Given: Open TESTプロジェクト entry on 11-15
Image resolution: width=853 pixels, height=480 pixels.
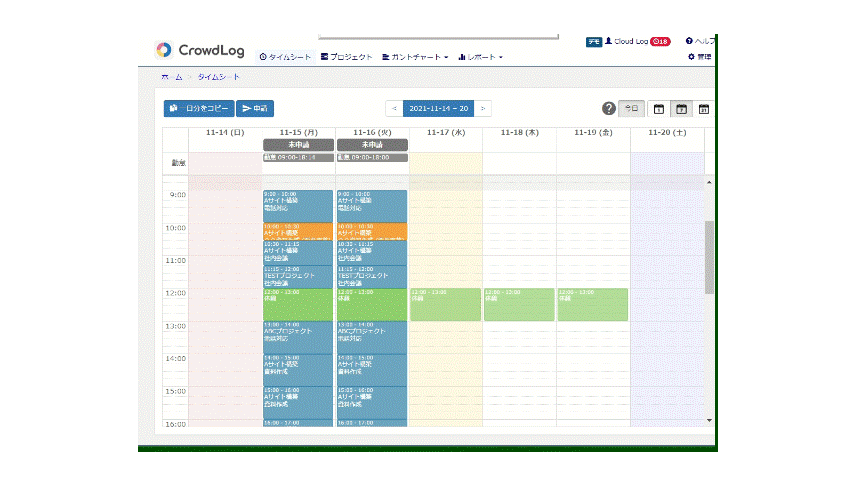Looking at the screenshot, I should coord(298,276).
